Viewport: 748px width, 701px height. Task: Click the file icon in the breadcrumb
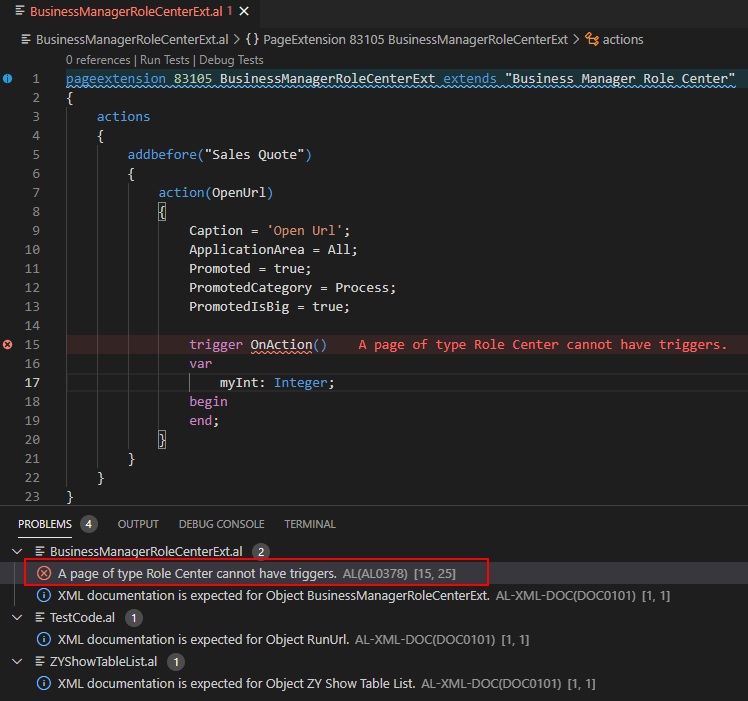pyautogui.click(x=26, y=39)
